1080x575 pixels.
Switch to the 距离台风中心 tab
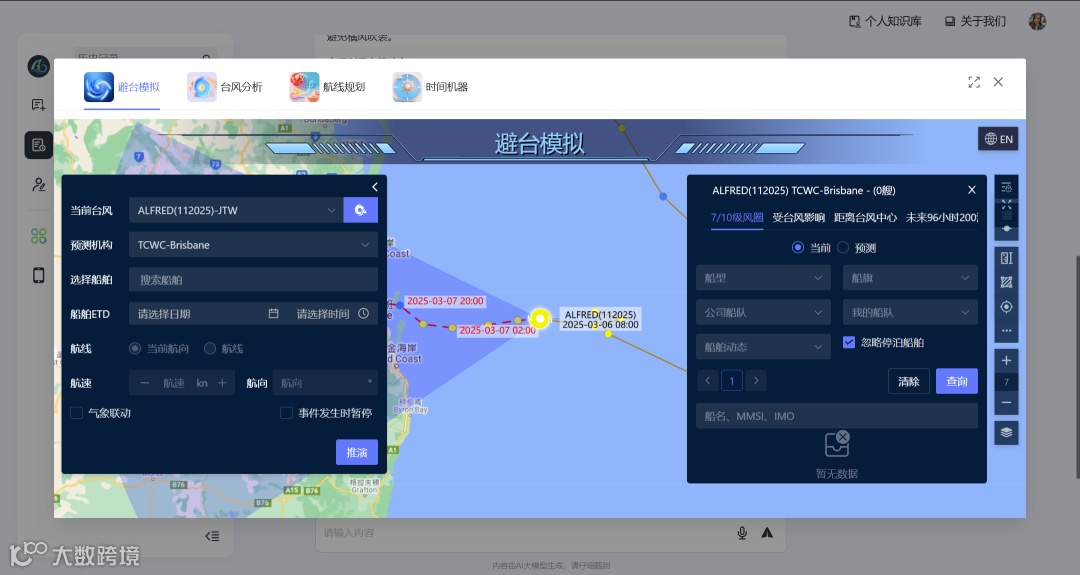[865, 217]
